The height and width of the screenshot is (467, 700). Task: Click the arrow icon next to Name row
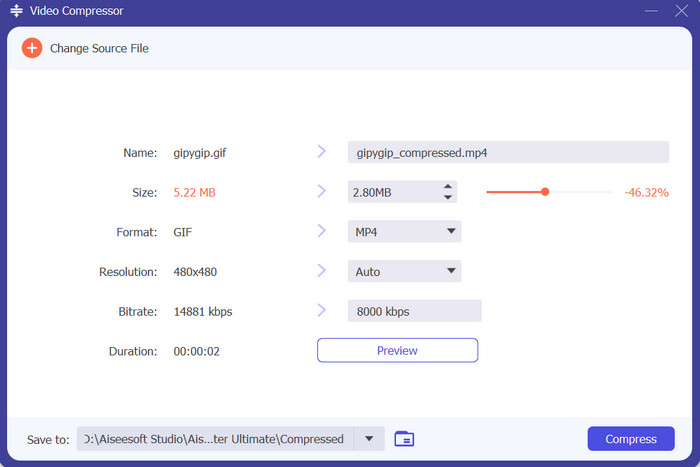point(321,152)
